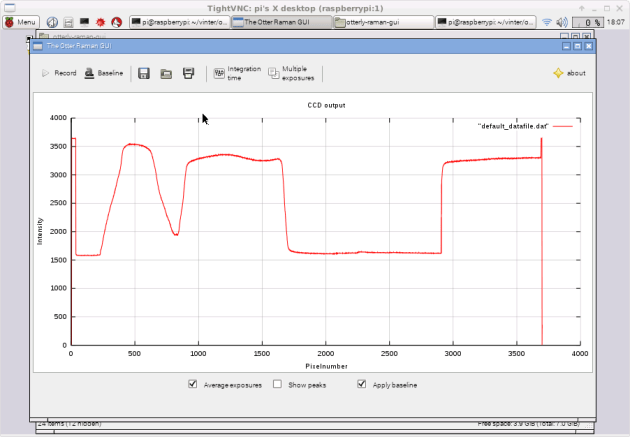Viewport: 630px width, 437px height.
Task: Open the Raspberry Pi Menu button
Action: point(21,22)
